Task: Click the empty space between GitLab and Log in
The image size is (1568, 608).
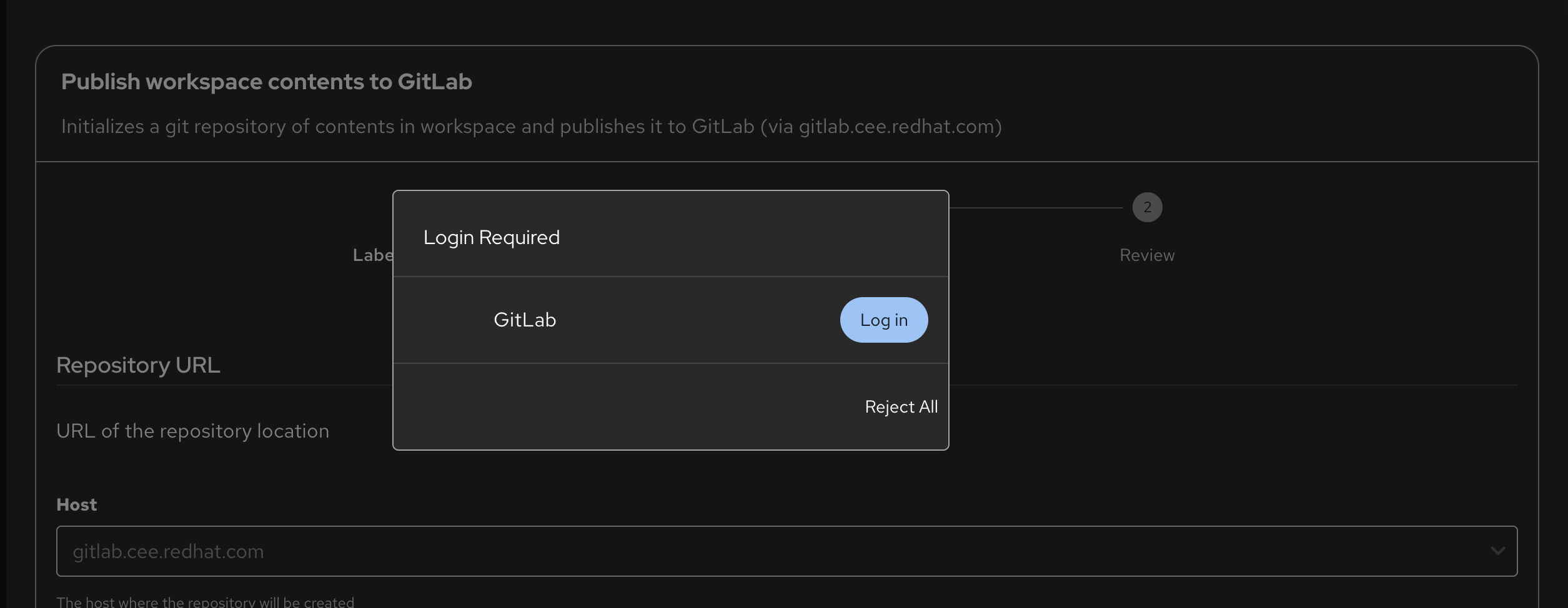Action: pos(697,320)
